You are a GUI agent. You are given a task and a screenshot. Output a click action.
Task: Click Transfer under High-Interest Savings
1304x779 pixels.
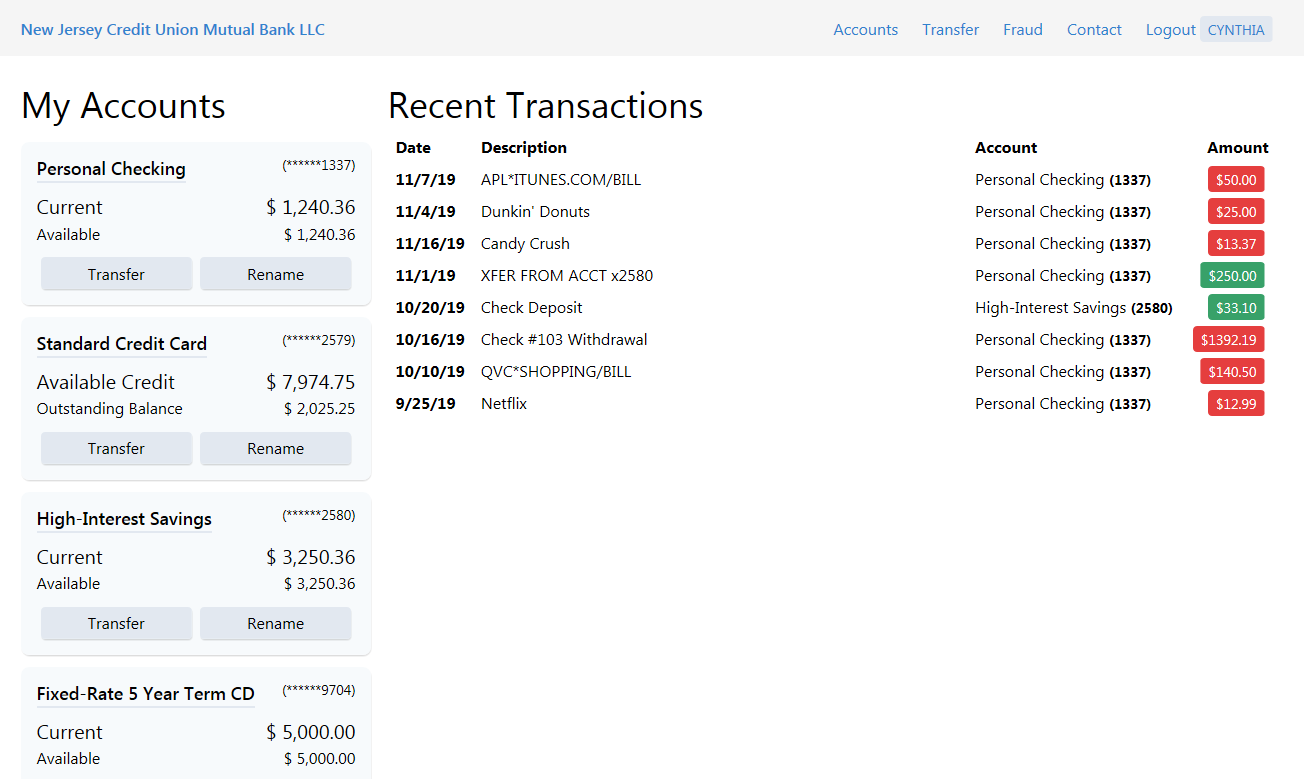tap(116, 623)
